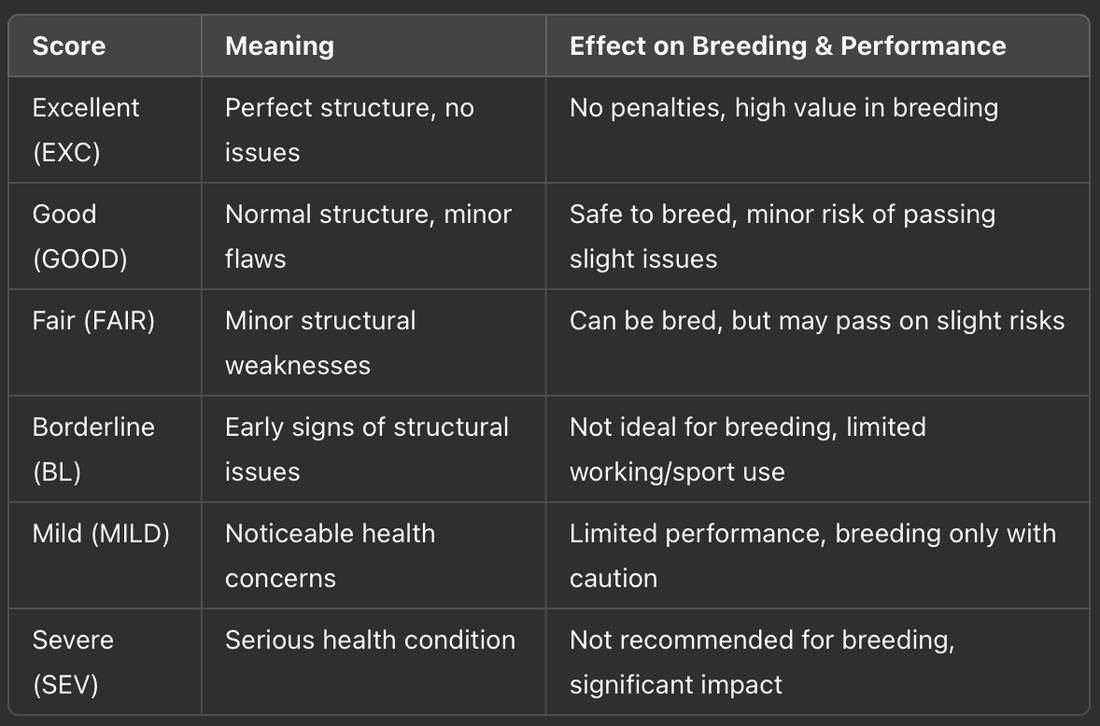Viewport: 1100px width, 726px height.
Task: Select the Good (GOOD) score cell
Action: pyautogui.click(x=80, y=236)
